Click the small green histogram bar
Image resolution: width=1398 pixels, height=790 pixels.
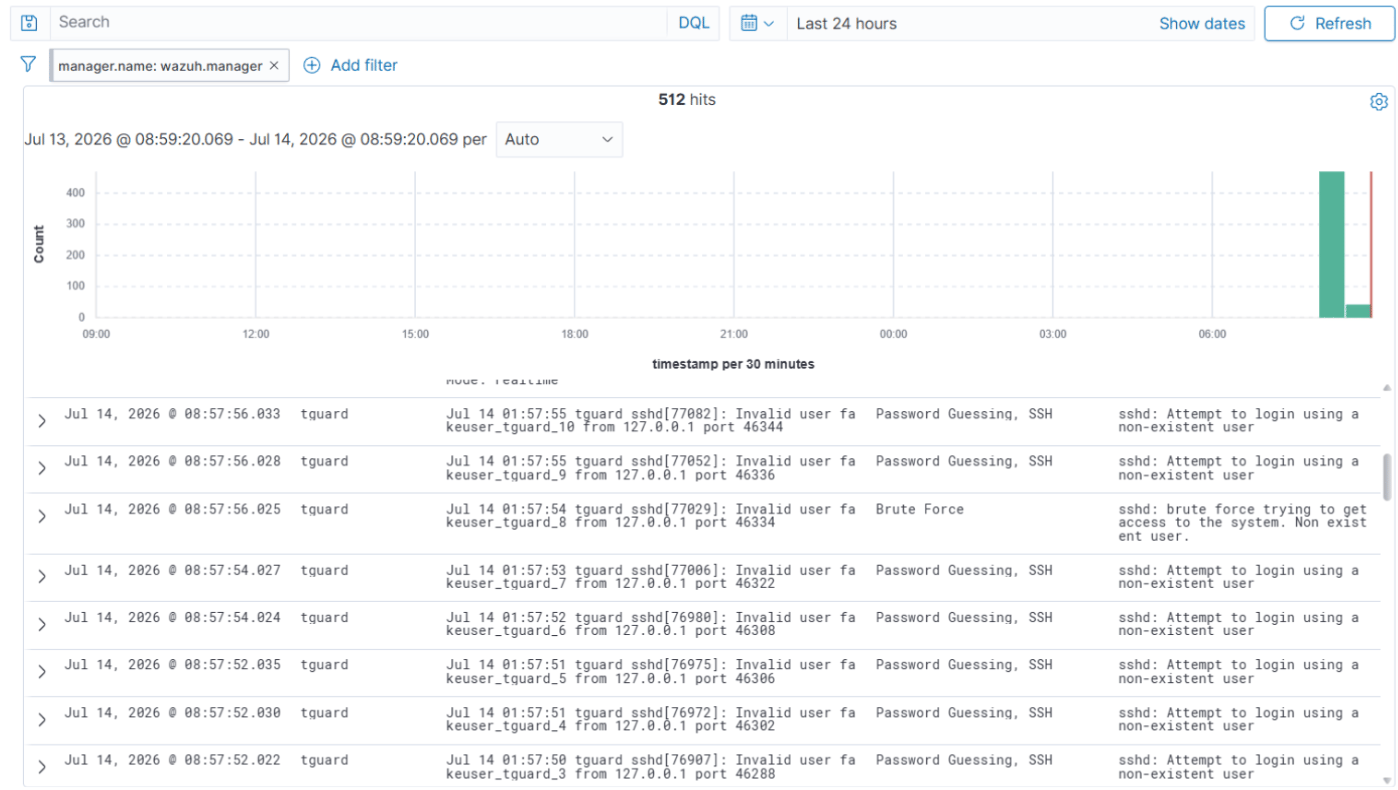coord(1357,311)
